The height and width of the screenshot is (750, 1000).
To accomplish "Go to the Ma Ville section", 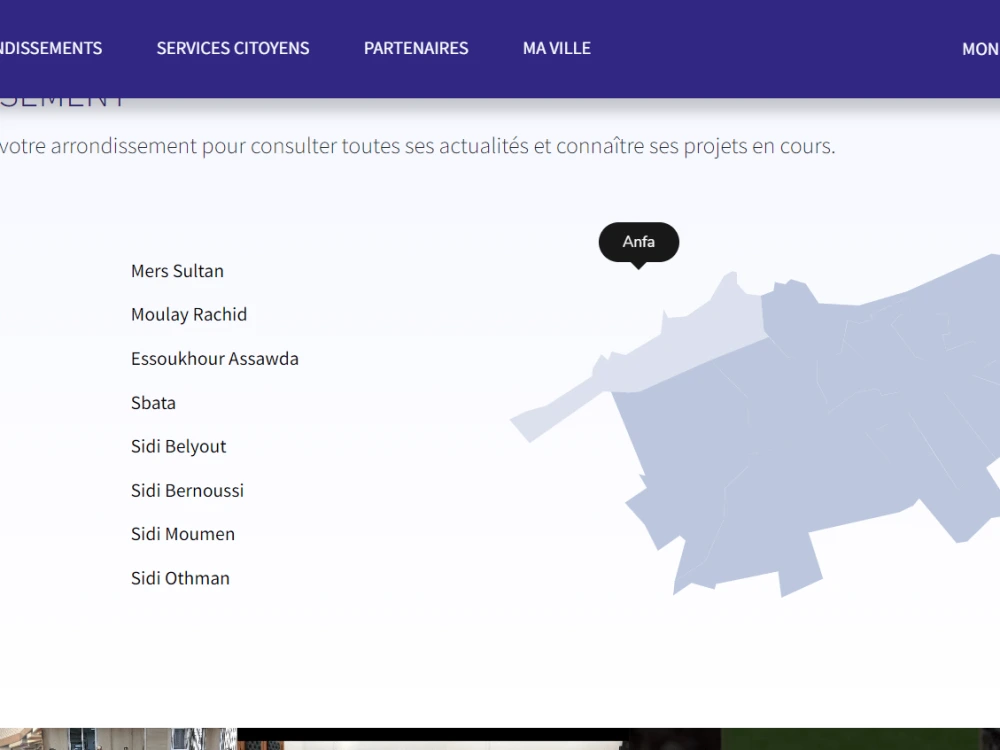I will coord(557,48).
